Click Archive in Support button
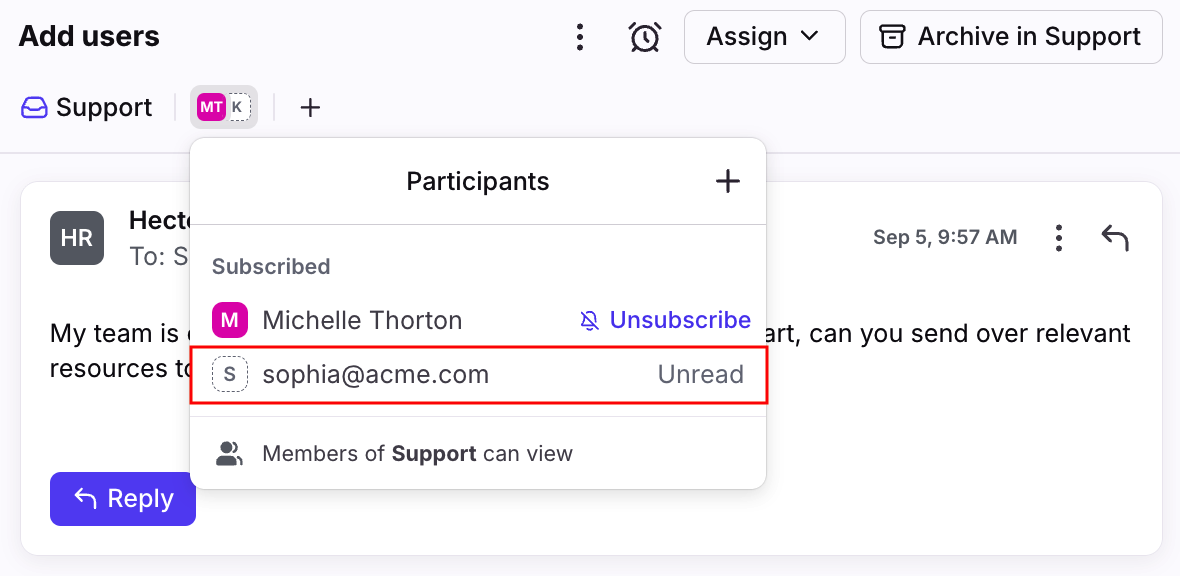This screenshot has height=576, width=1180. pyautogui.click(x=1011, y=37)
